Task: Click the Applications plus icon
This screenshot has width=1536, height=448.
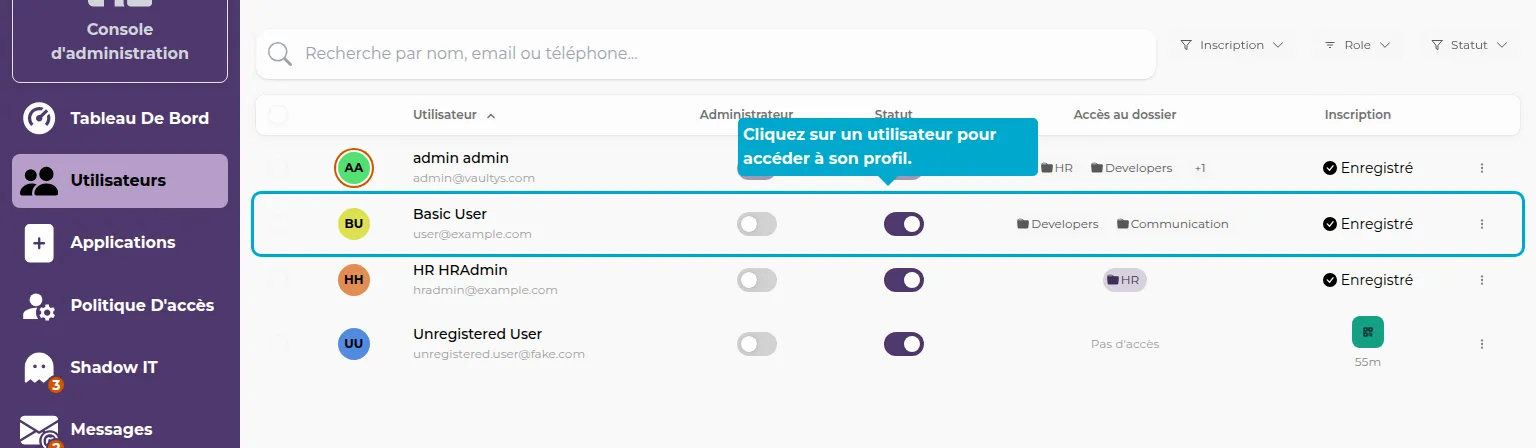Action: pos(39,243)
